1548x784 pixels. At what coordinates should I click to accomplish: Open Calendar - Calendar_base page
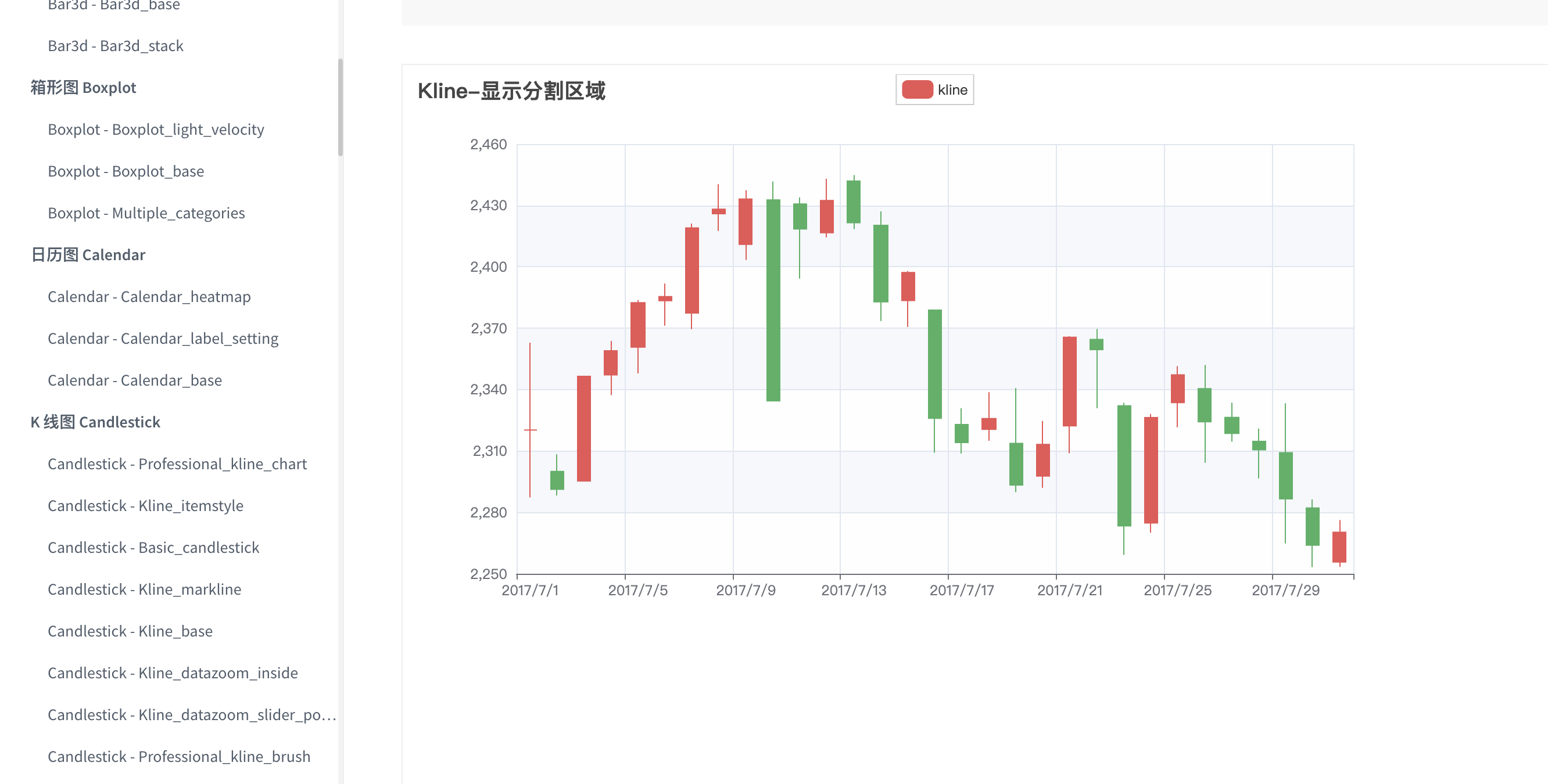point(135,380)
